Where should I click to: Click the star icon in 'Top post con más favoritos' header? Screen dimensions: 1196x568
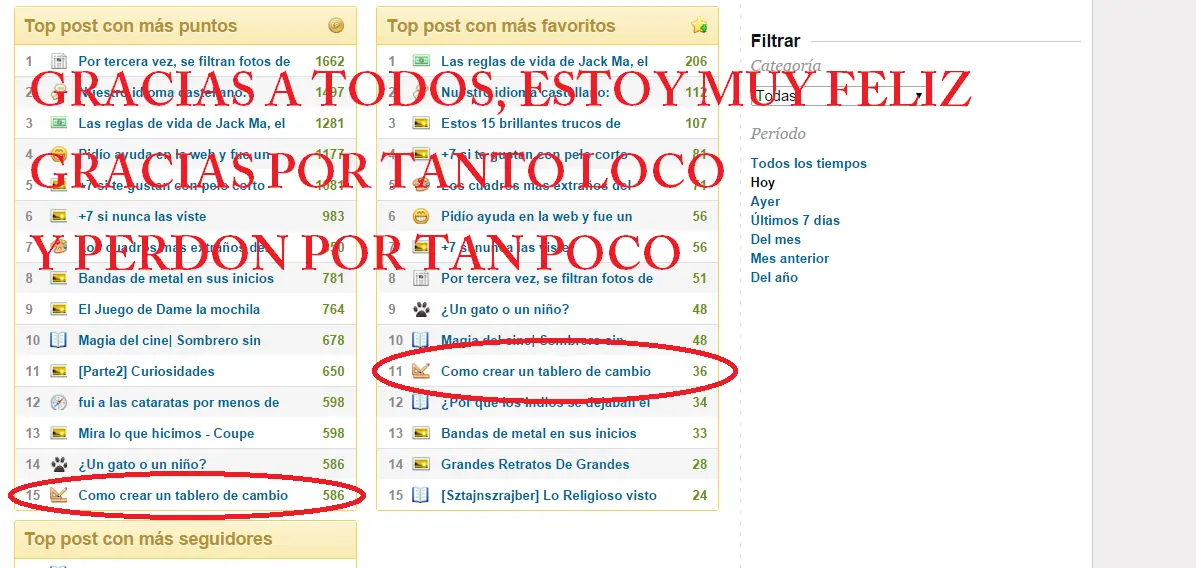pos(699,26)
